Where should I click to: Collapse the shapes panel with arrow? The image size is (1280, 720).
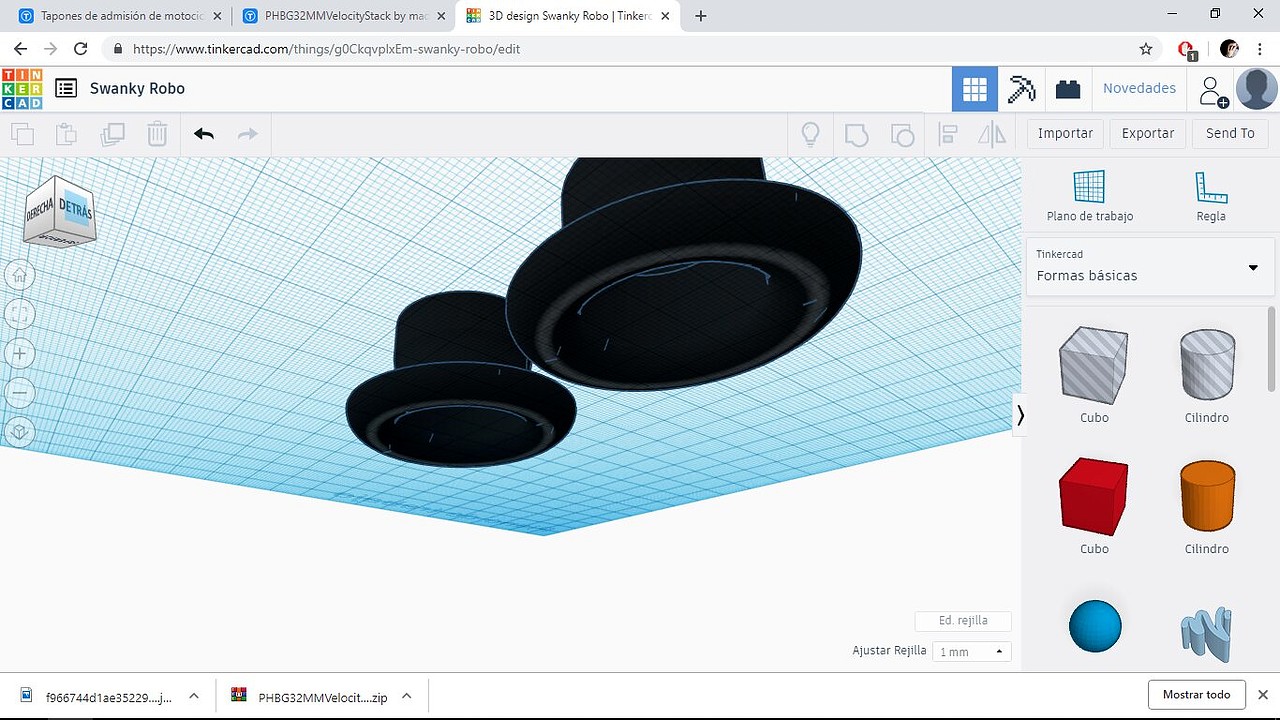pyautogui.click(x=1020, y=415)
